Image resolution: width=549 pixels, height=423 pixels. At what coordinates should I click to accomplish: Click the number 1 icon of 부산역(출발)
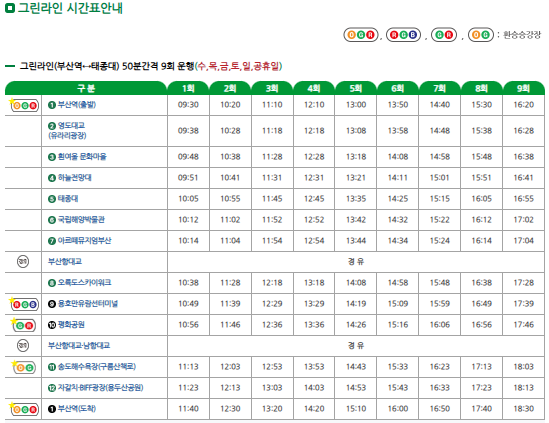coord(52,105)
